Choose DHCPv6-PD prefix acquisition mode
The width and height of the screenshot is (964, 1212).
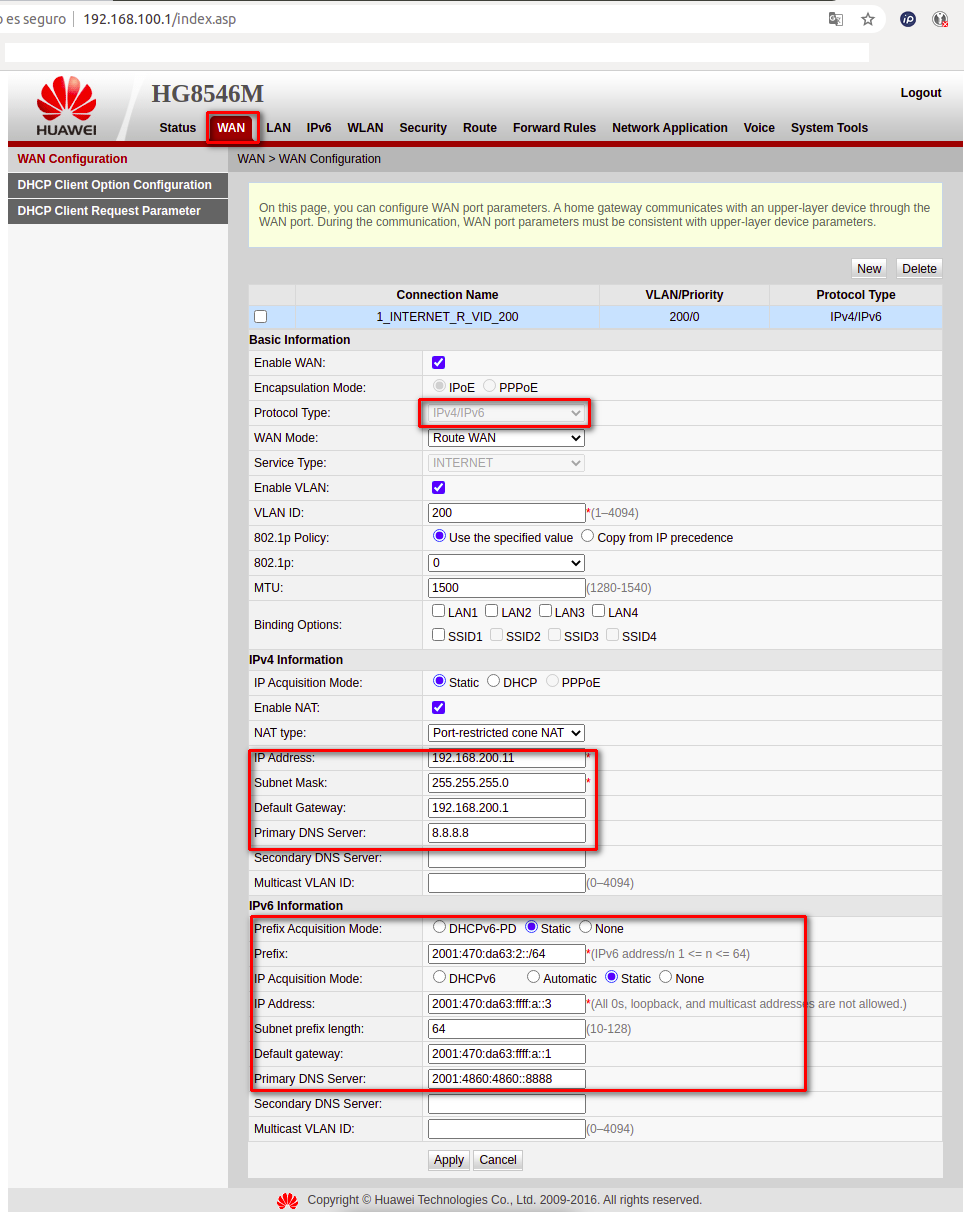[x=439, y=928]
